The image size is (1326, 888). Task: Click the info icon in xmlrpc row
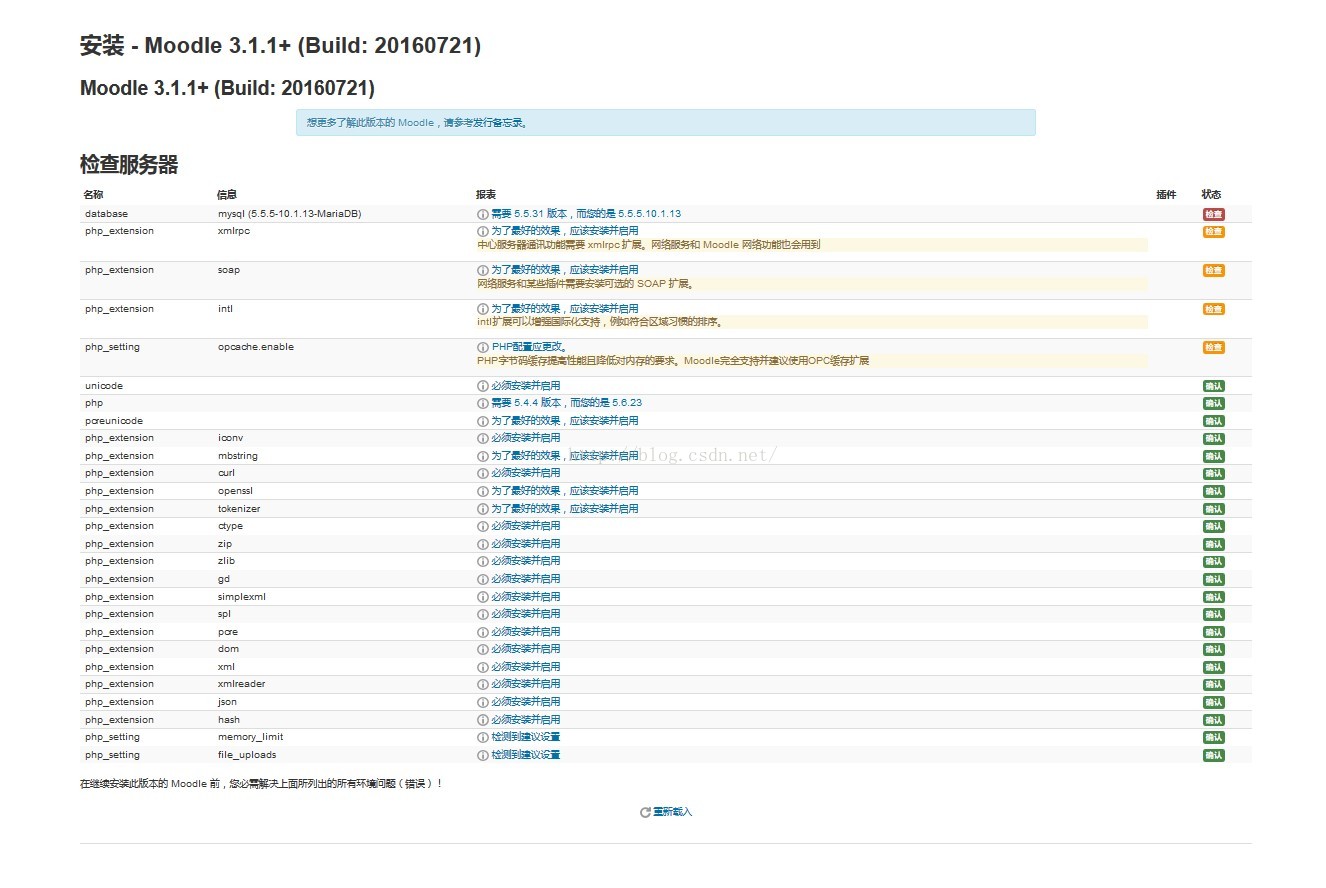point(483,231)
